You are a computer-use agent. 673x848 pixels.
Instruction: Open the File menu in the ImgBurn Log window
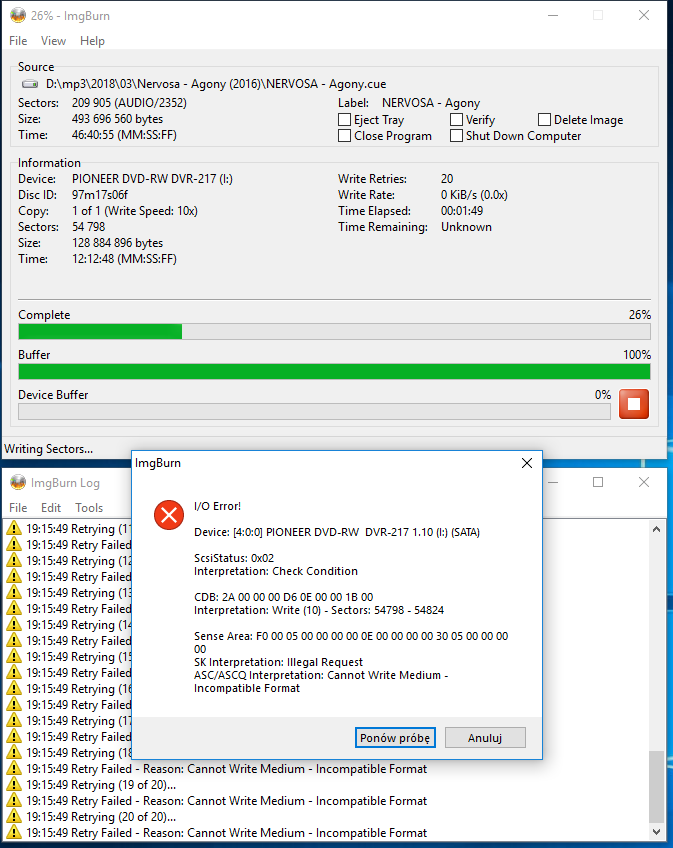(18, 508)
